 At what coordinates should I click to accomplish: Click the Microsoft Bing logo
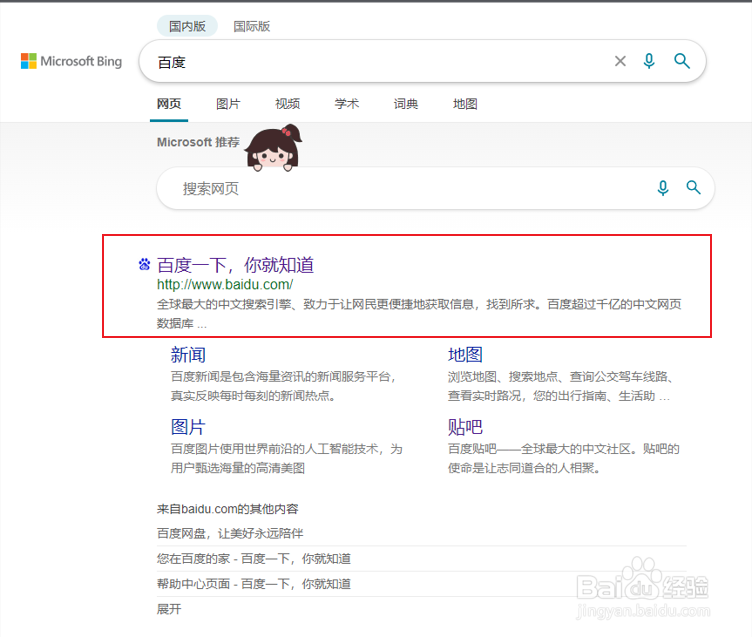click(x=71, y=61)
